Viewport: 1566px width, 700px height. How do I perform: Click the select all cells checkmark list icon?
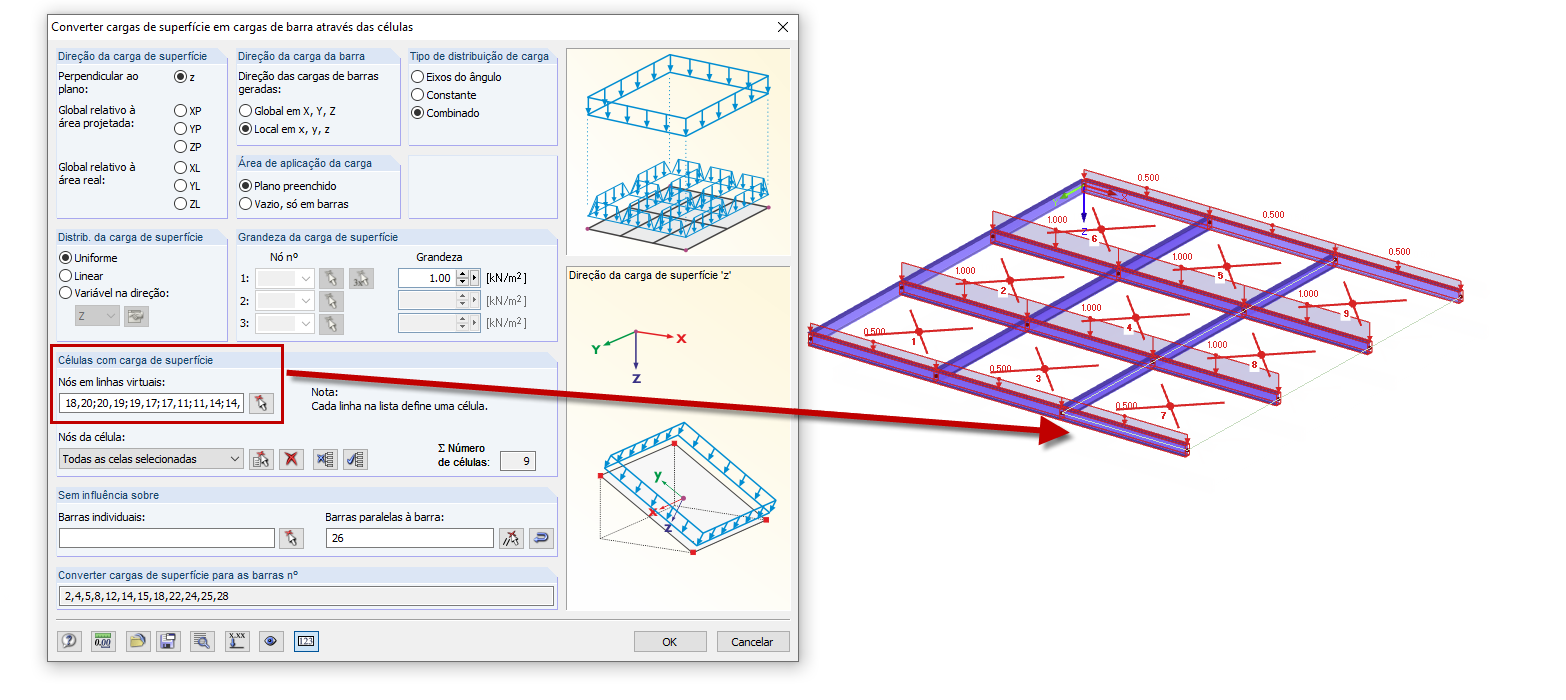[355, 459]
